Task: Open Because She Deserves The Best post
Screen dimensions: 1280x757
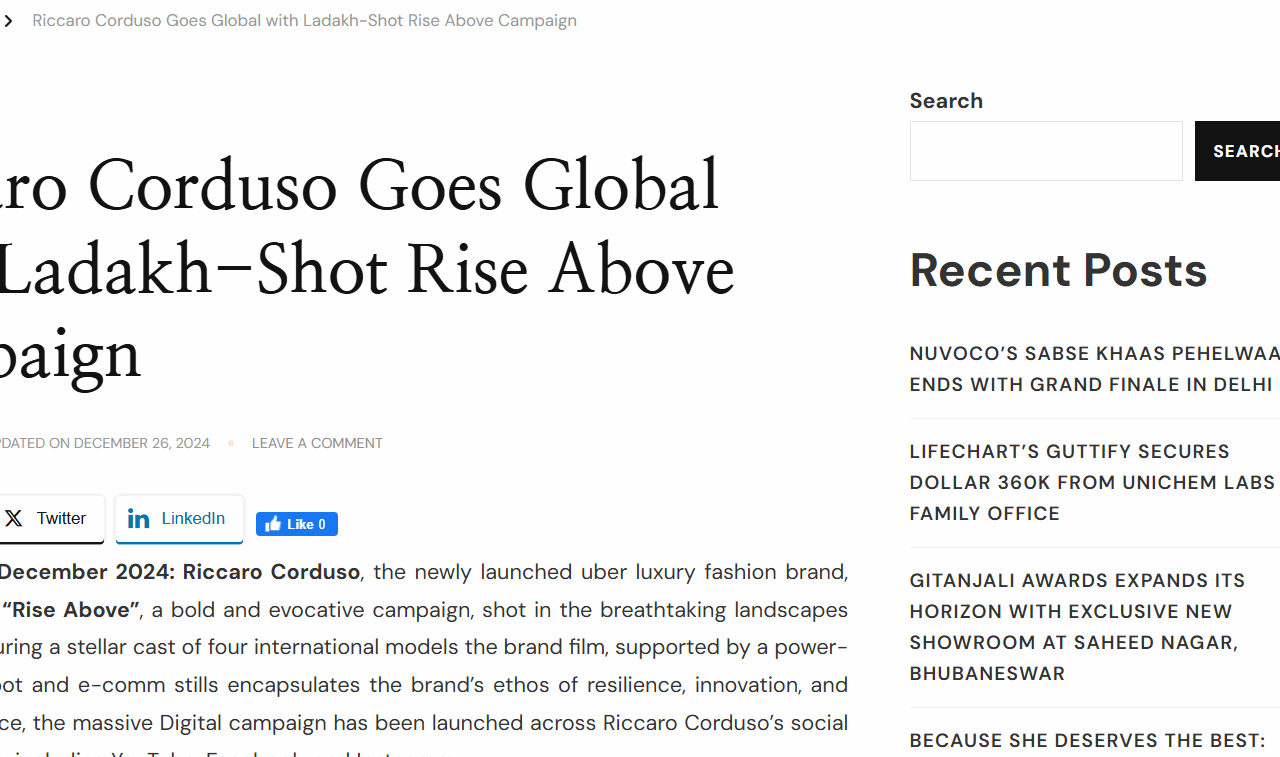Action: pos(1087,741)
